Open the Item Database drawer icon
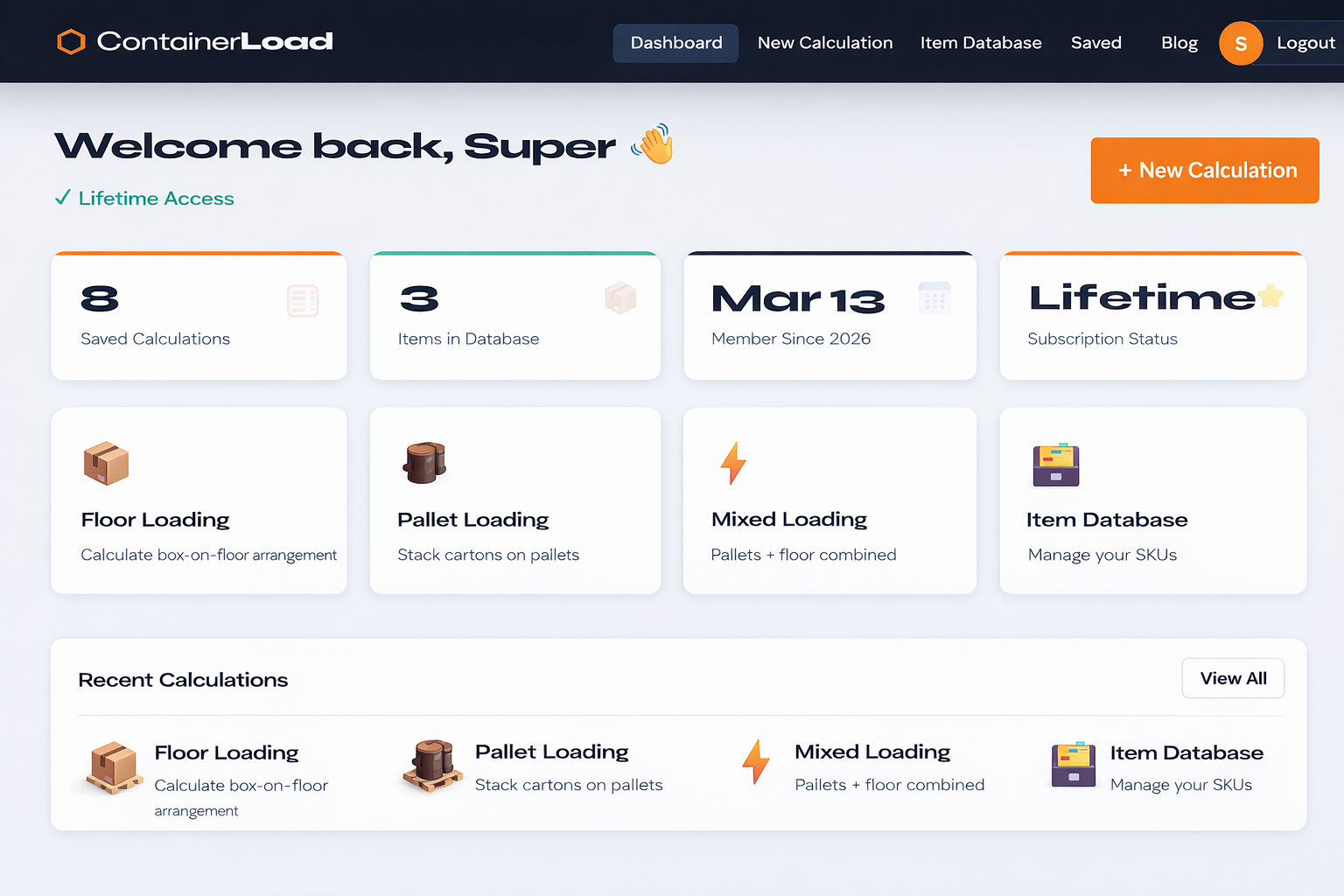The width and height of the screenshot is (1344, 896). 1055,465
